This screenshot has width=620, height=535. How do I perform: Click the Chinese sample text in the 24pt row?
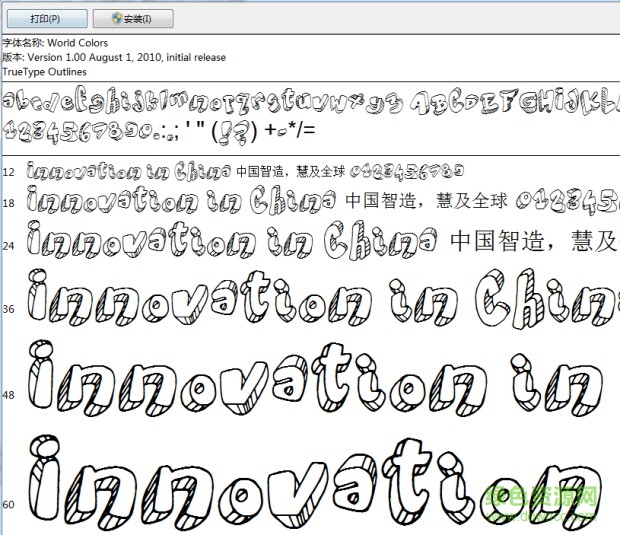(530, 241)
